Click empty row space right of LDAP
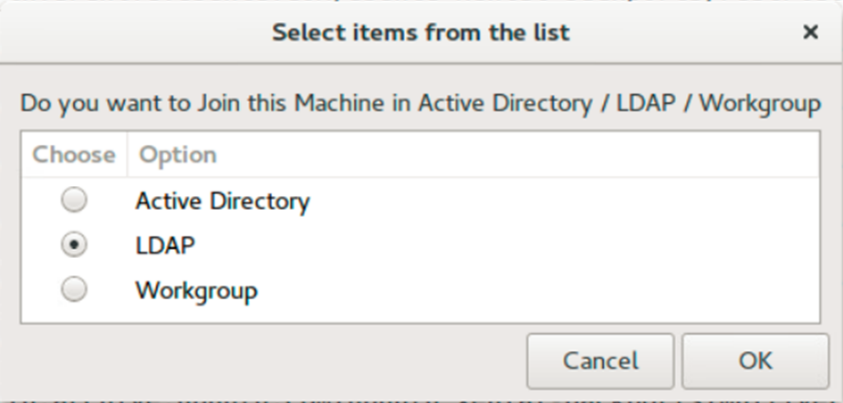The height and width of the screenshot is (403, 843). [505, 246]
